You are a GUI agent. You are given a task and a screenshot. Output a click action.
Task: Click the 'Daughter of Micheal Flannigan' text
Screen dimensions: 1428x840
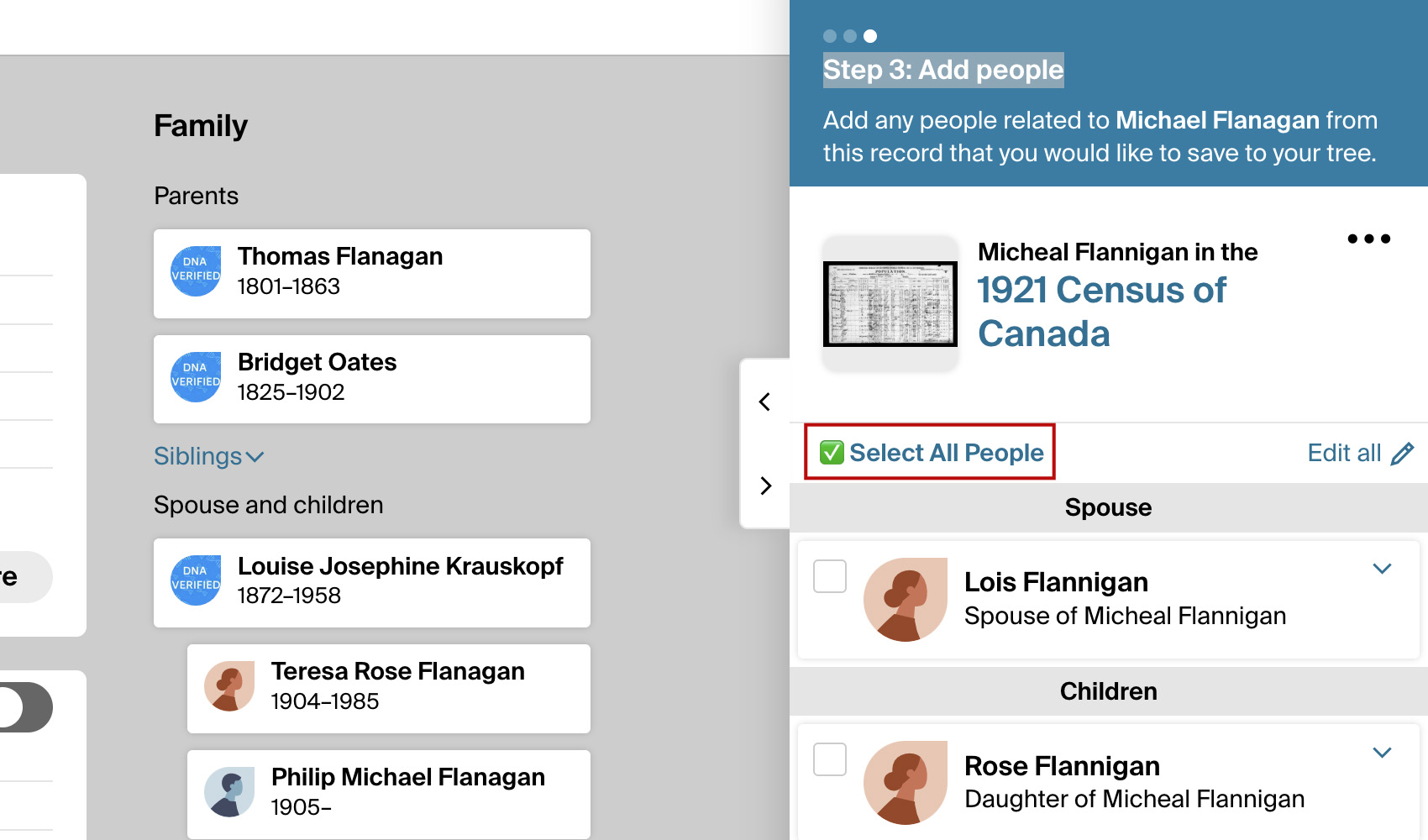pyautogui.click(x=1135, y=799)
